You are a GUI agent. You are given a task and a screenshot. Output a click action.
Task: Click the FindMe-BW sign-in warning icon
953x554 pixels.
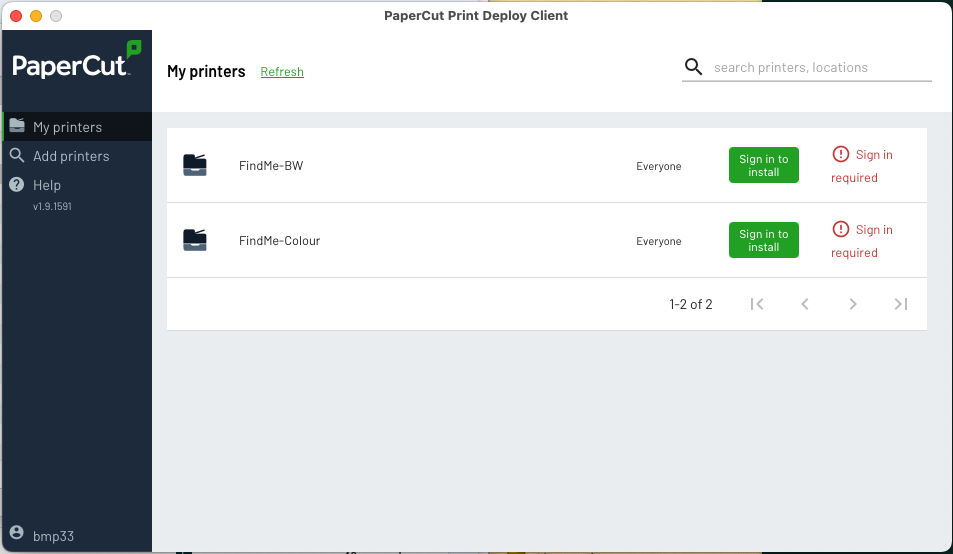click(841, 154)
